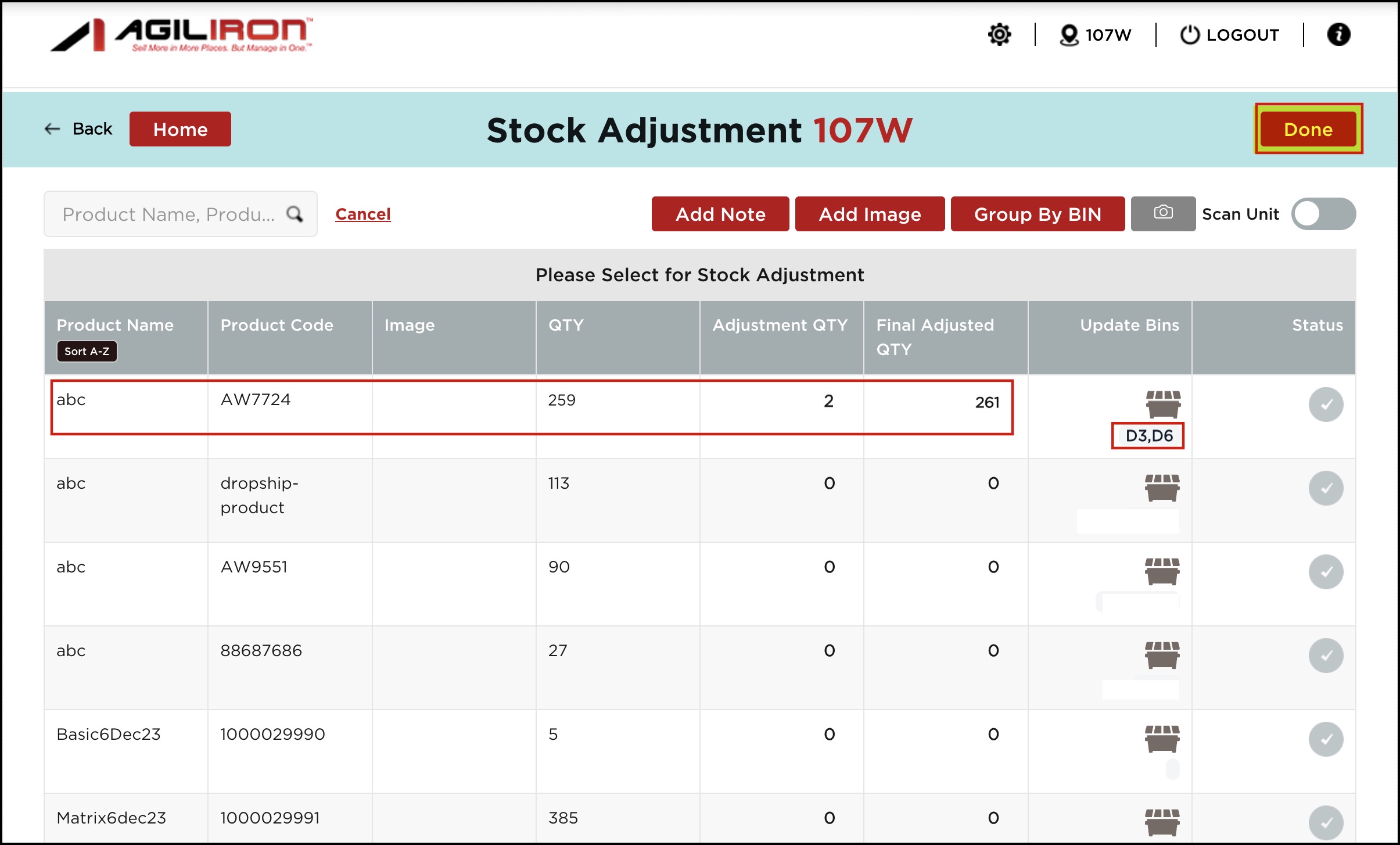Open bin icon for Basic6Dec23 row
The image size is (1400, 845).
click(x=1162, y=739)
